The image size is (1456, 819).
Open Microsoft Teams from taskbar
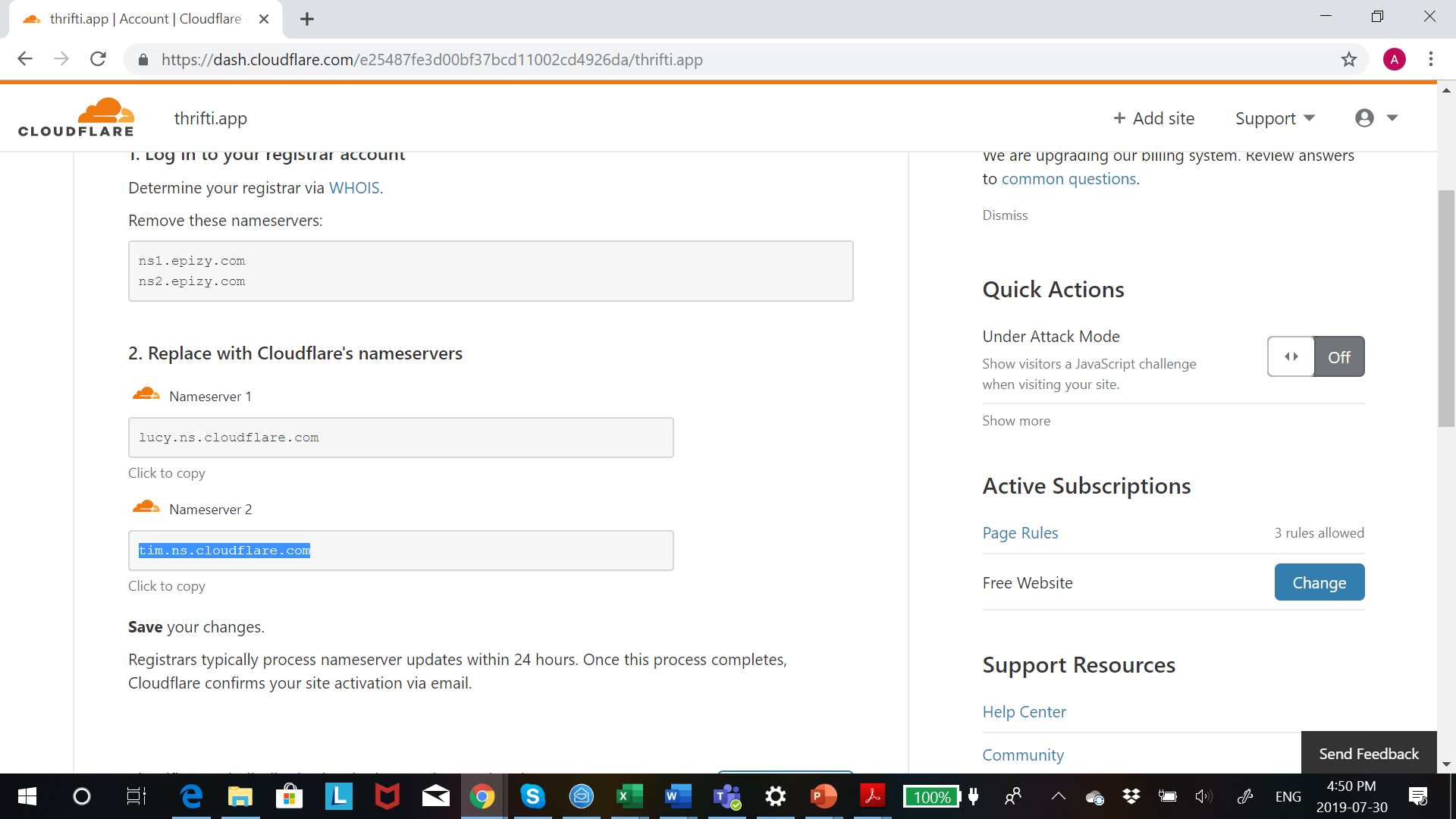pos(726,796)
